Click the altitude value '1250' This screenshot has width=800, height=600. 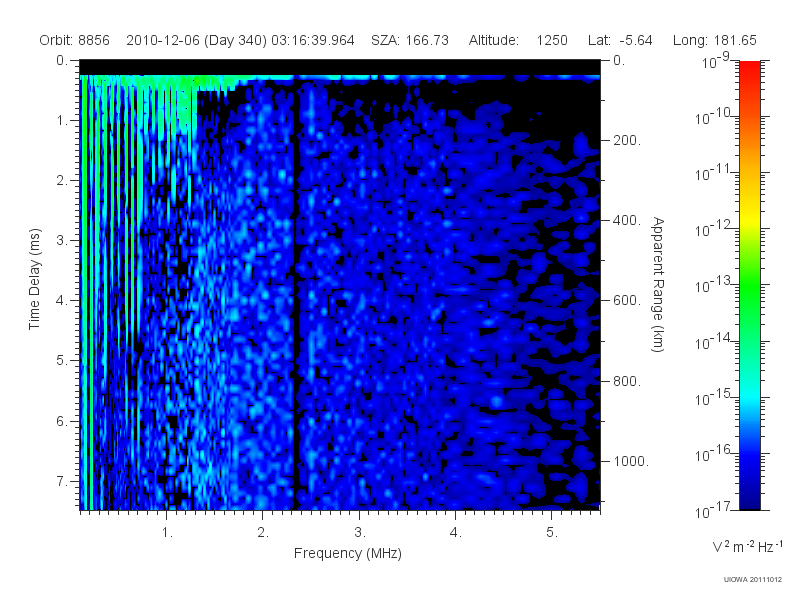pyautogui.click(x=552, y=40)
